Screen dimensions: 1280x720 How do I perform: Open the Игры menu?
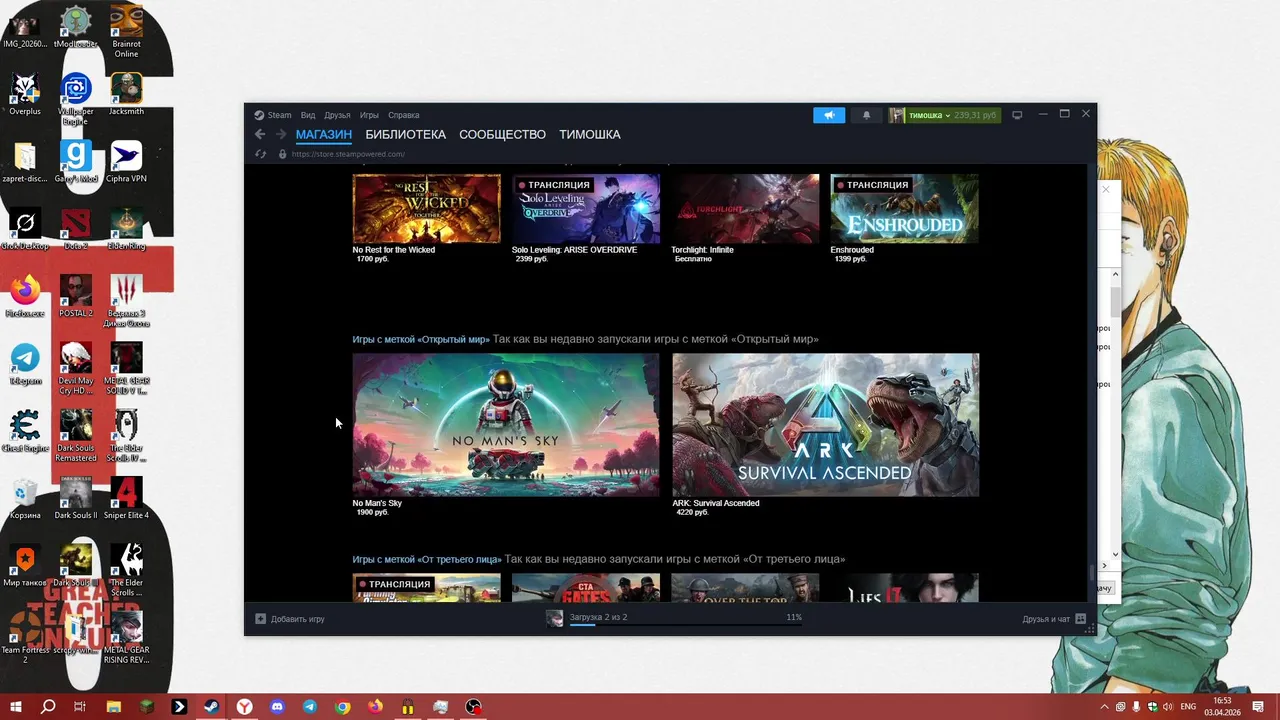pos(369,115)
